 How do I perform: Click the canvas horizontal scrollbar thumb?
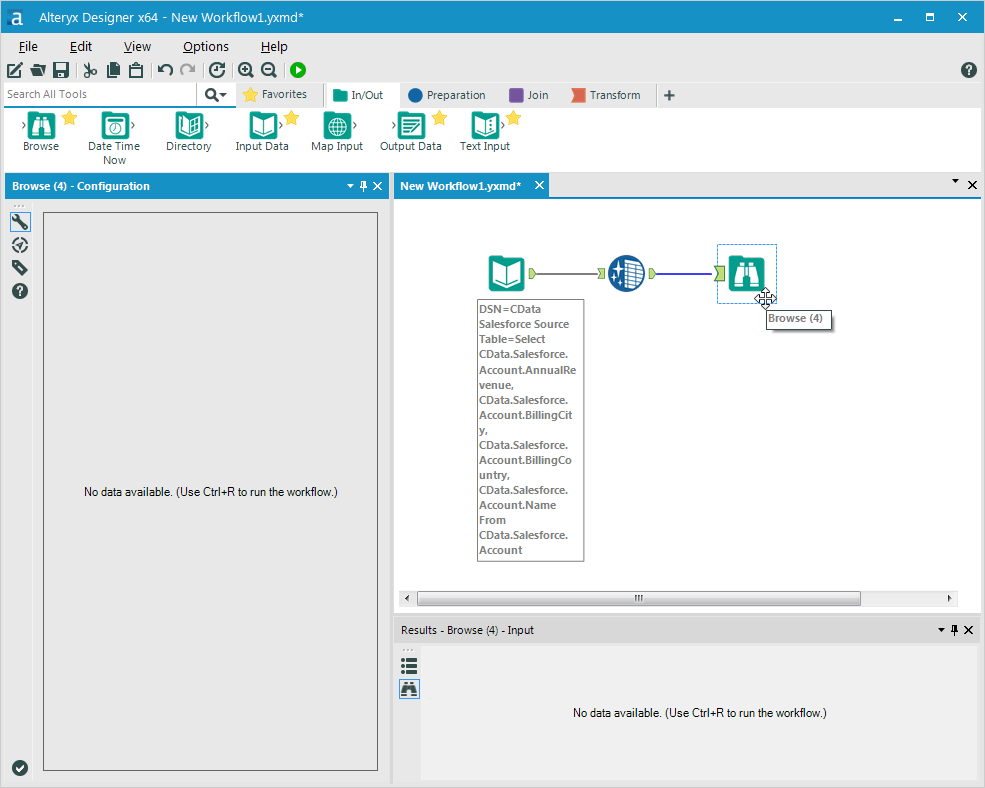(638, 598)
